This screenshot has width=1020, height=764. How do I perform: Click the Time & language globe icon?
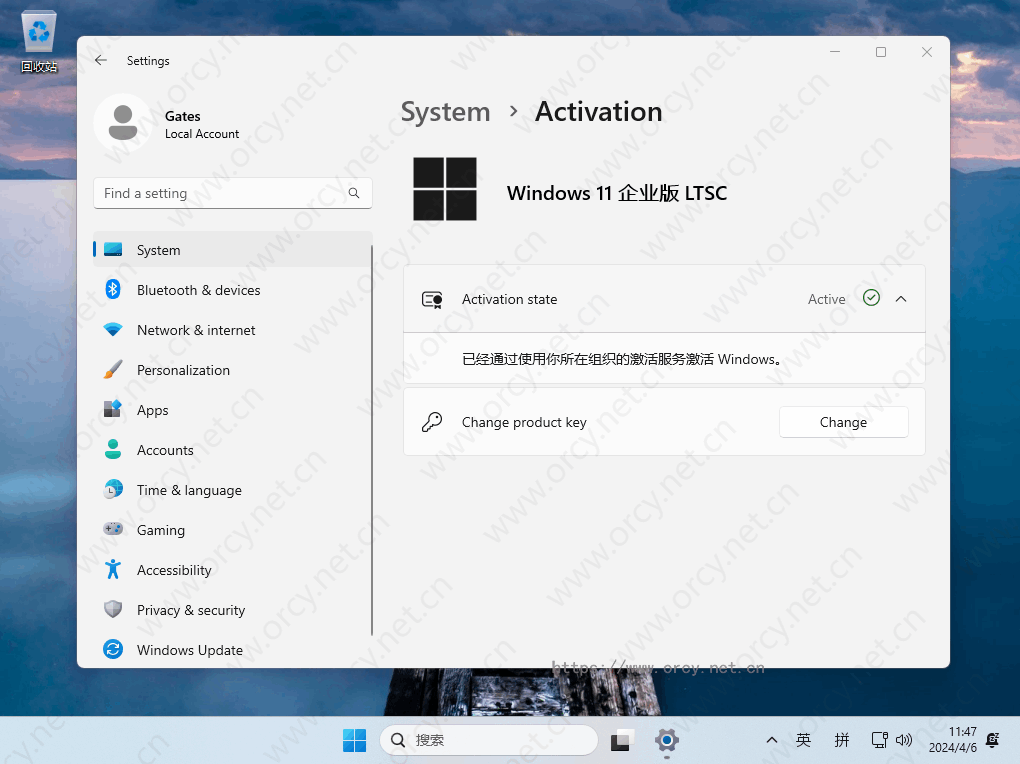(x=113, y=489)
